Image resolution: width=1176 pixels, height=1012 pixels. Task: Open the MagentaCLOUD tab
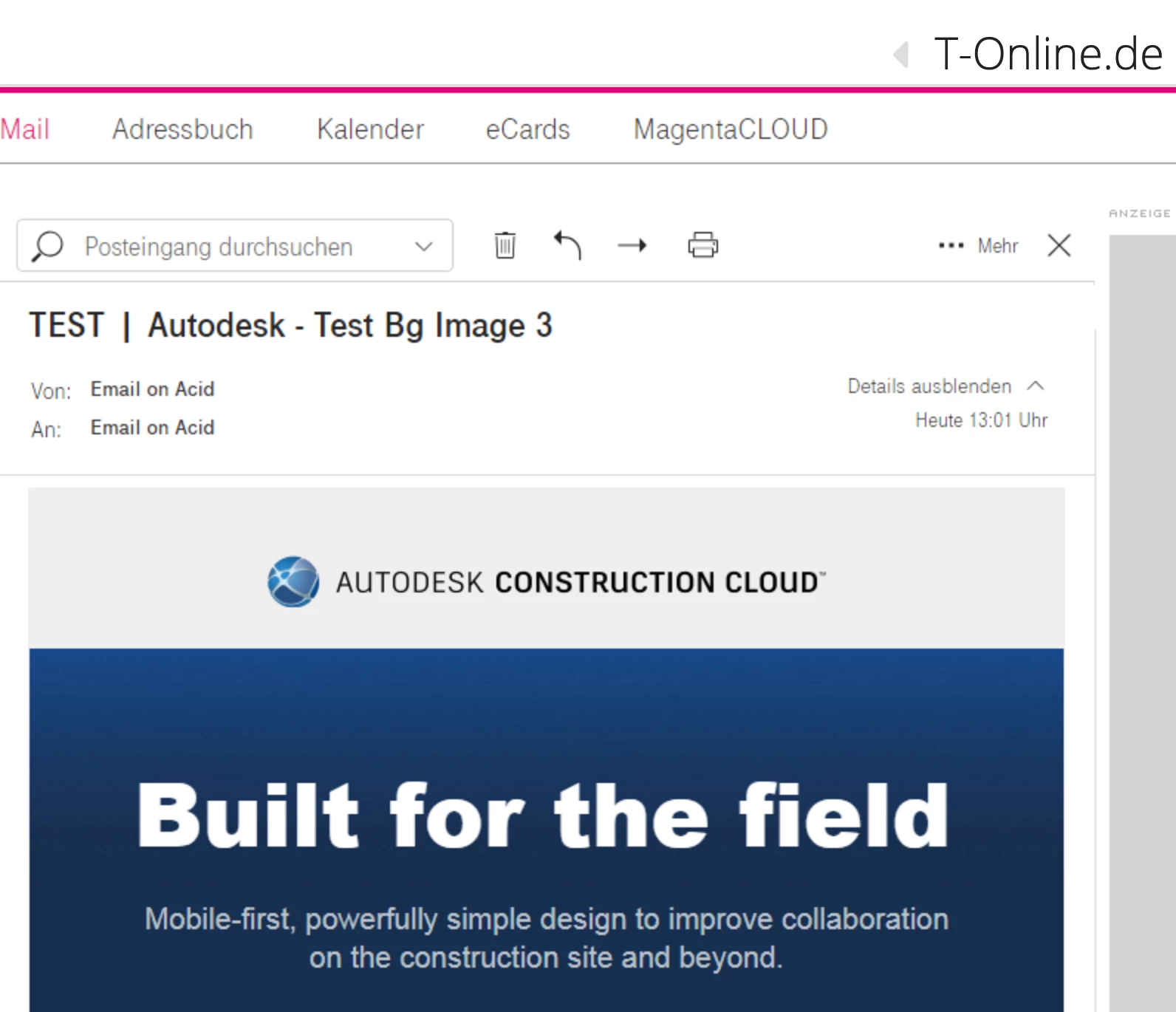coord(731,129)
